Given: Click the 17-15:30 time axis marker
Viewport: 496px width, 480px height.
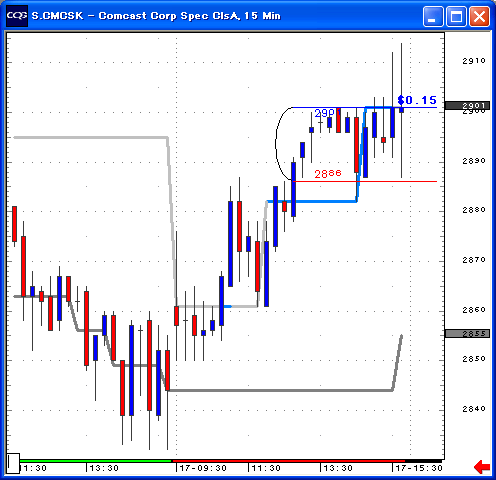Looking at the screenshot, I should coord(419,468).
